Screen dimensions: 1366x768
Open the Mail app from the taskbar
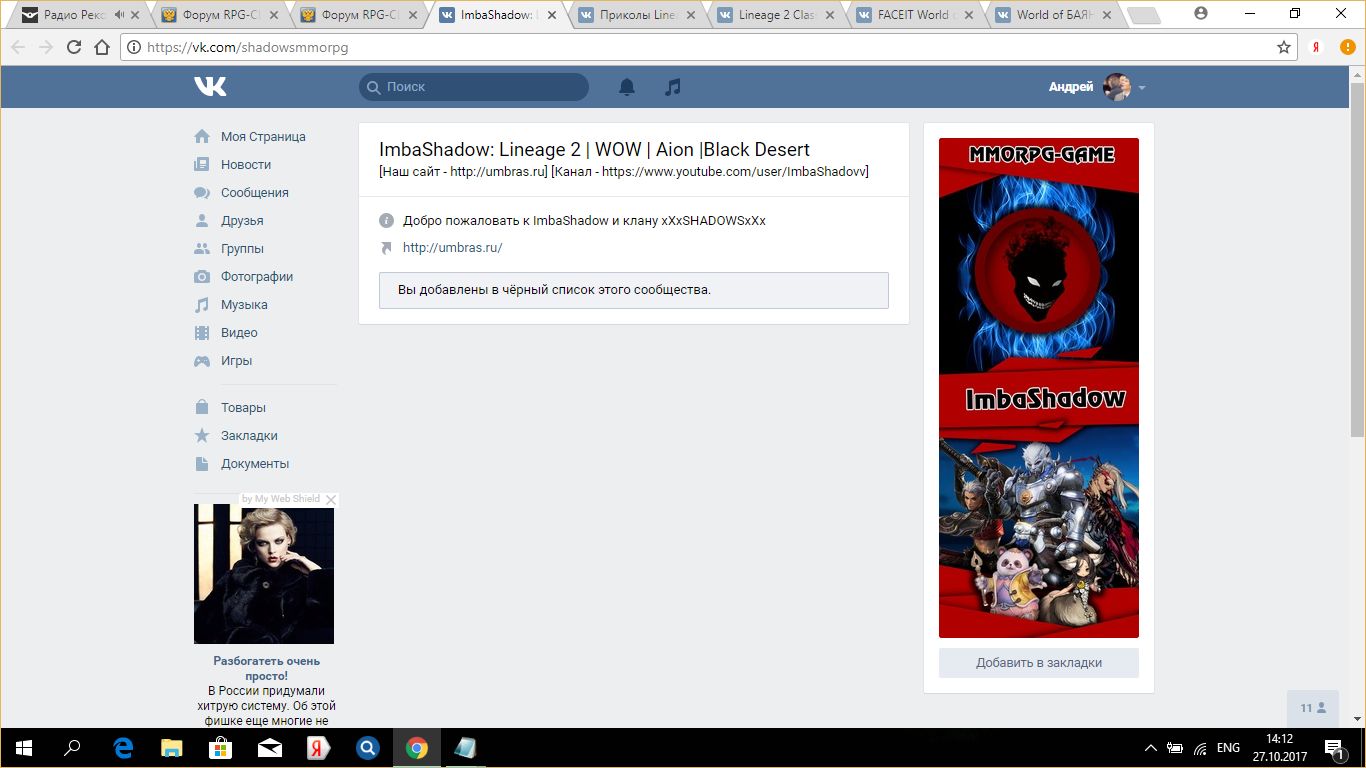click(270, 748)
